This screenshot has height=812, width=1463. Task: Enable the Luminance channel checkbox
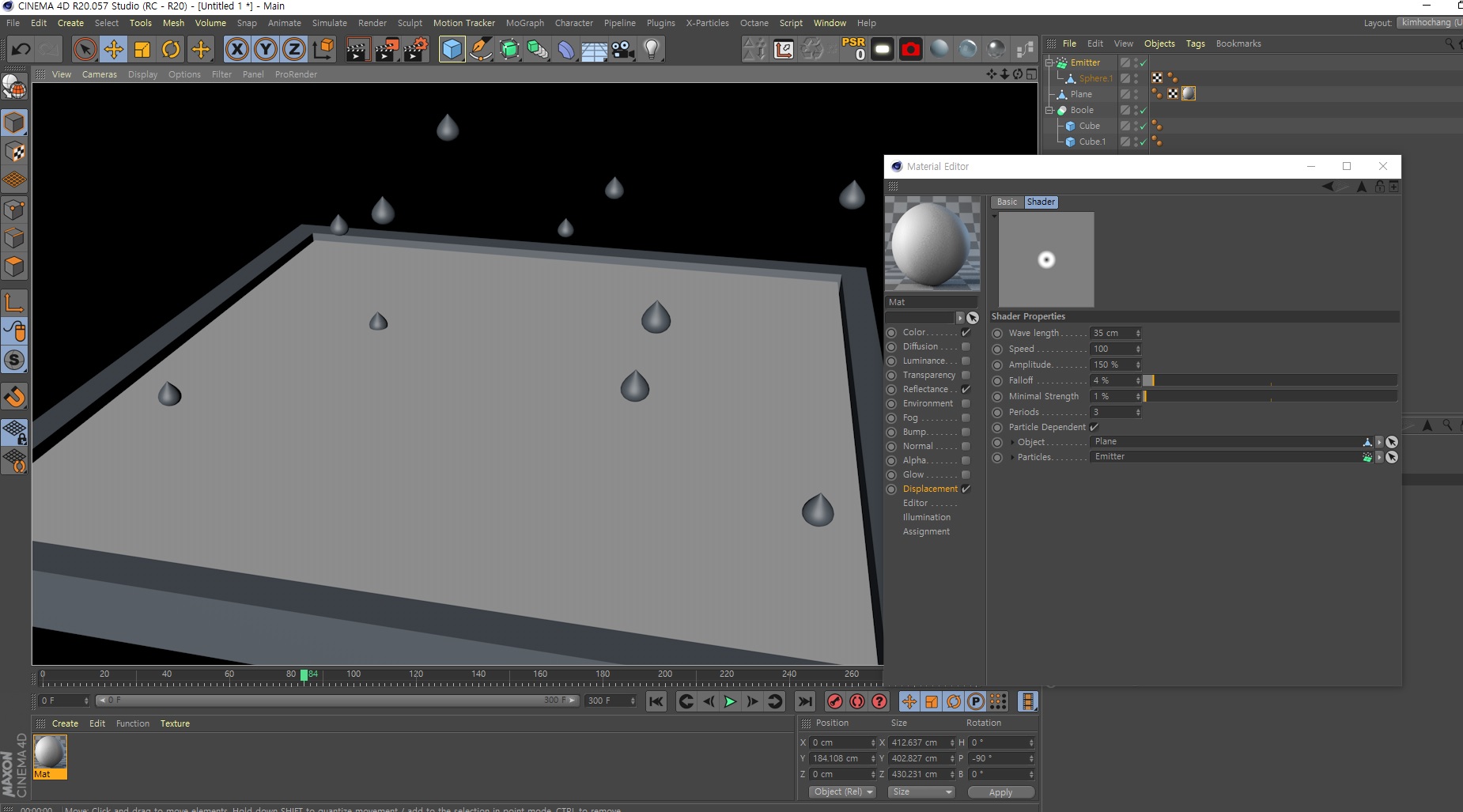click(x=966, y=361)
